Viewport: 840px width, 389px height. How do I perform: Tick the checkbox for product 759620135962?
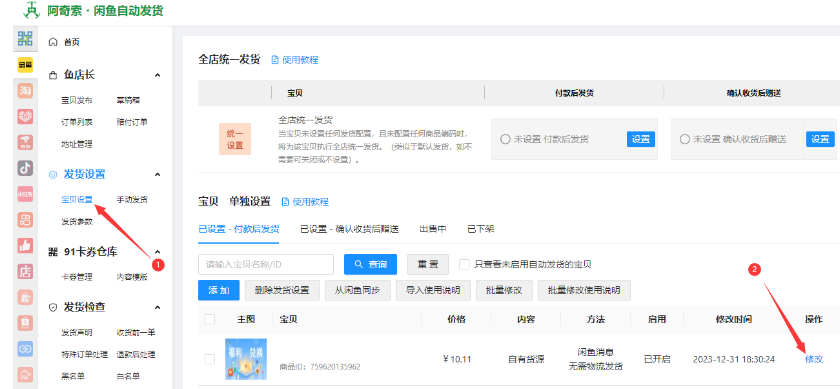tap(209, 359)
